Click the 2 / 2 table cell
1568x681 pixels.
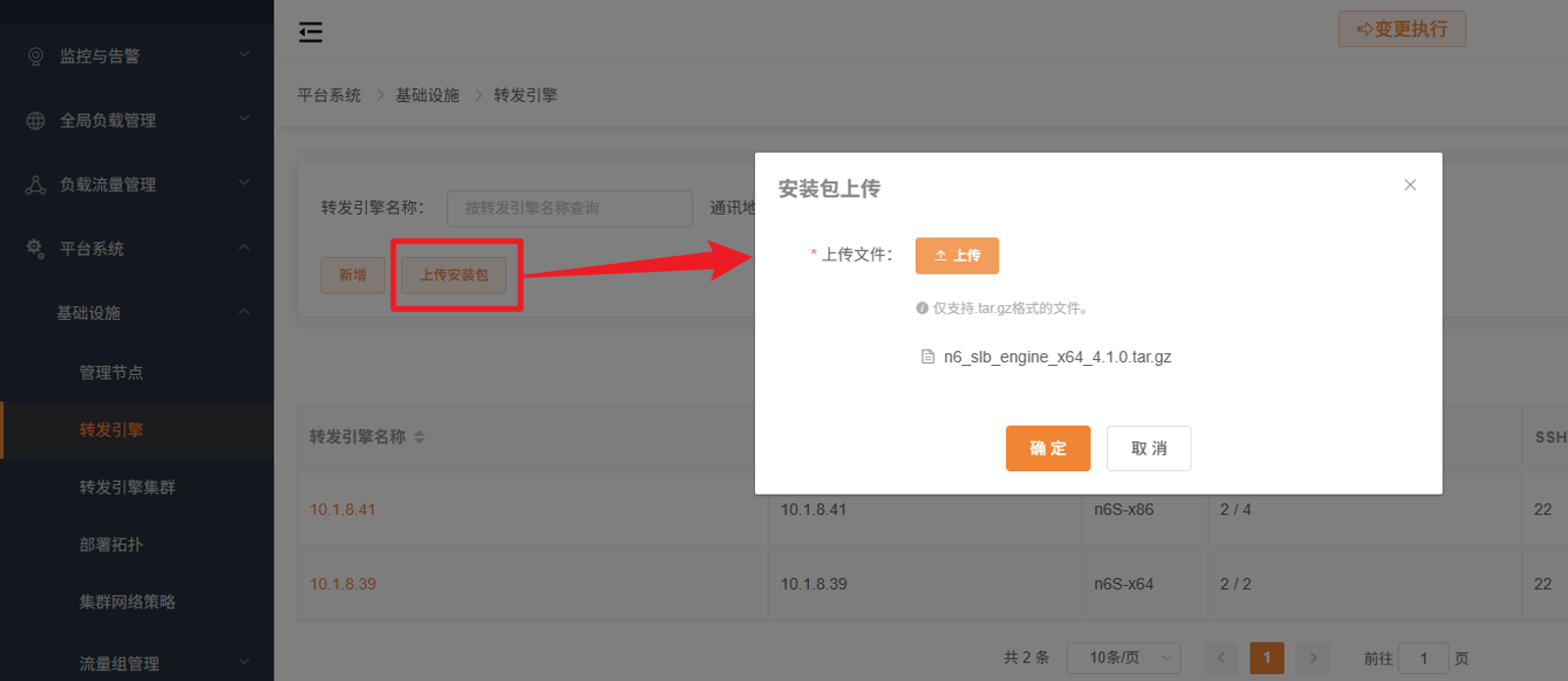1236,585
